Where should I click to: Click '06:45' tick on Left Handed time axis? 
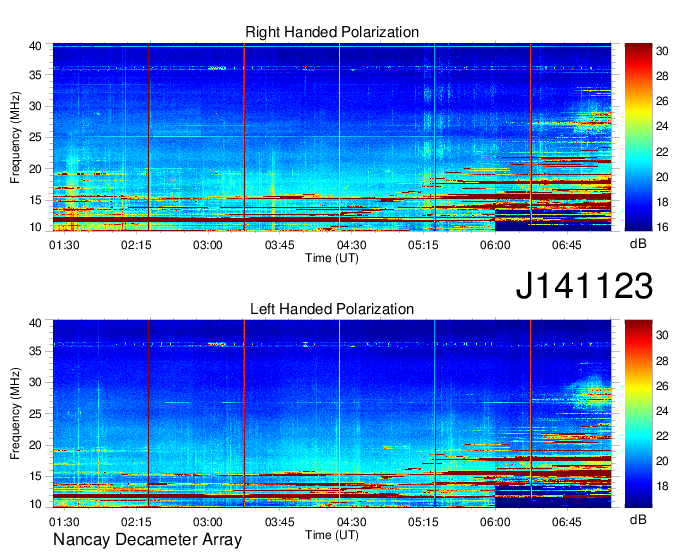(567, 522)
